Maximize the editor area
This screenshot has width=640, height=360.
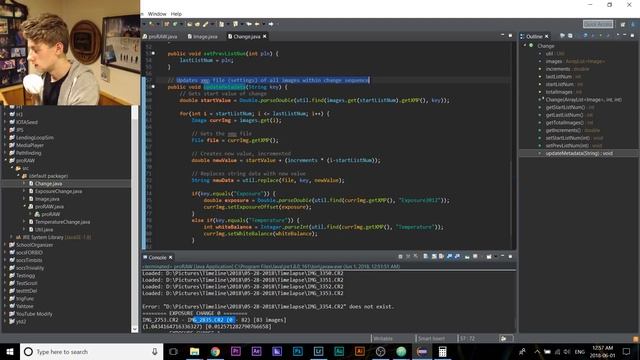[x=510, y=36]
